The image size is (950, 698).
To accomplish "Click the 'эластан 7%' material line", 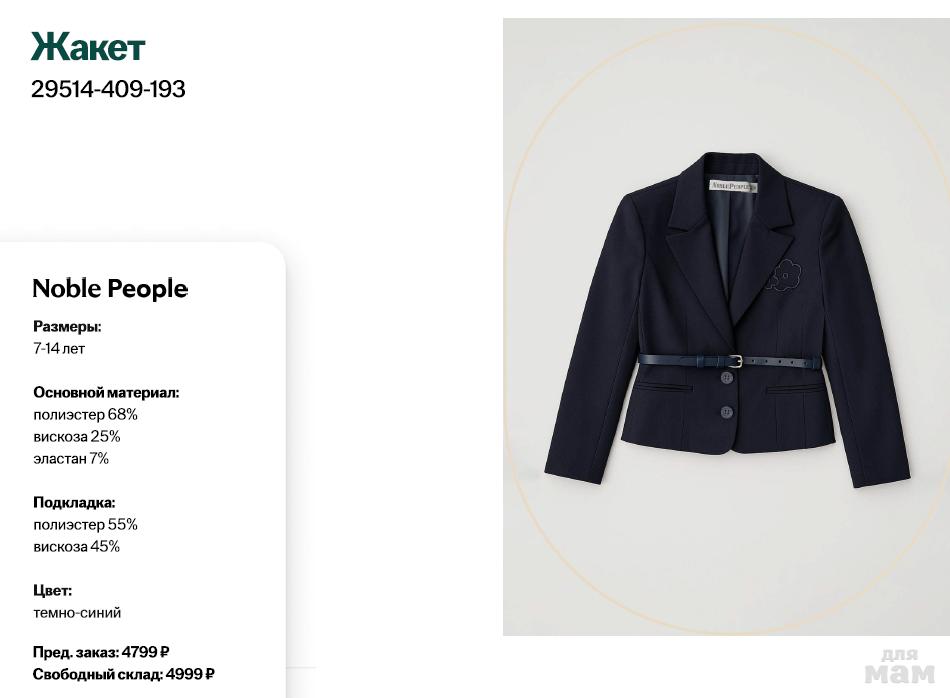I will pos(71,458).
